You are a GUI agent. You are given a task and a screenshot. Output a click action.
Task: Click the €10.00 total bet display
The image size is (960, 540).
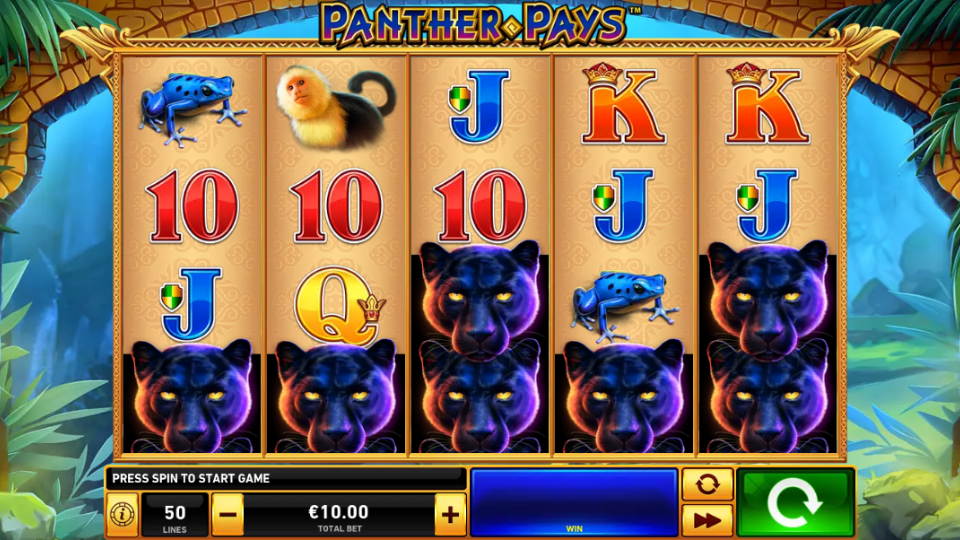(x=339, y=515)
